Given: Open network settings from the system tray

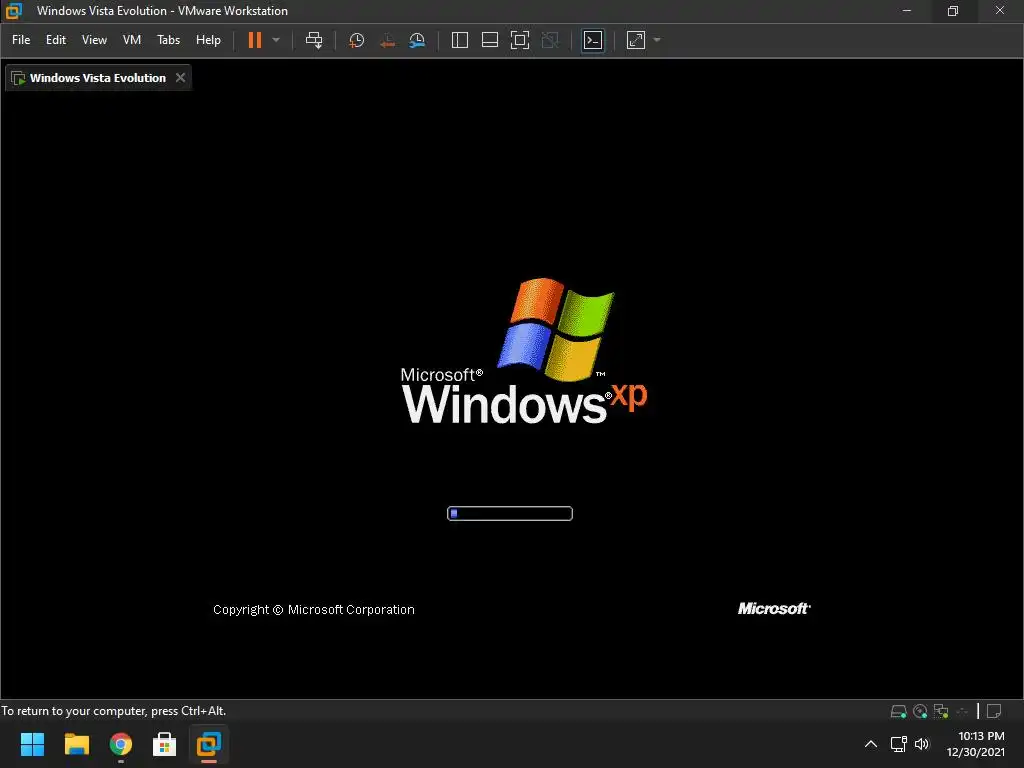Looking at the screenshot, I should point(899,744).
